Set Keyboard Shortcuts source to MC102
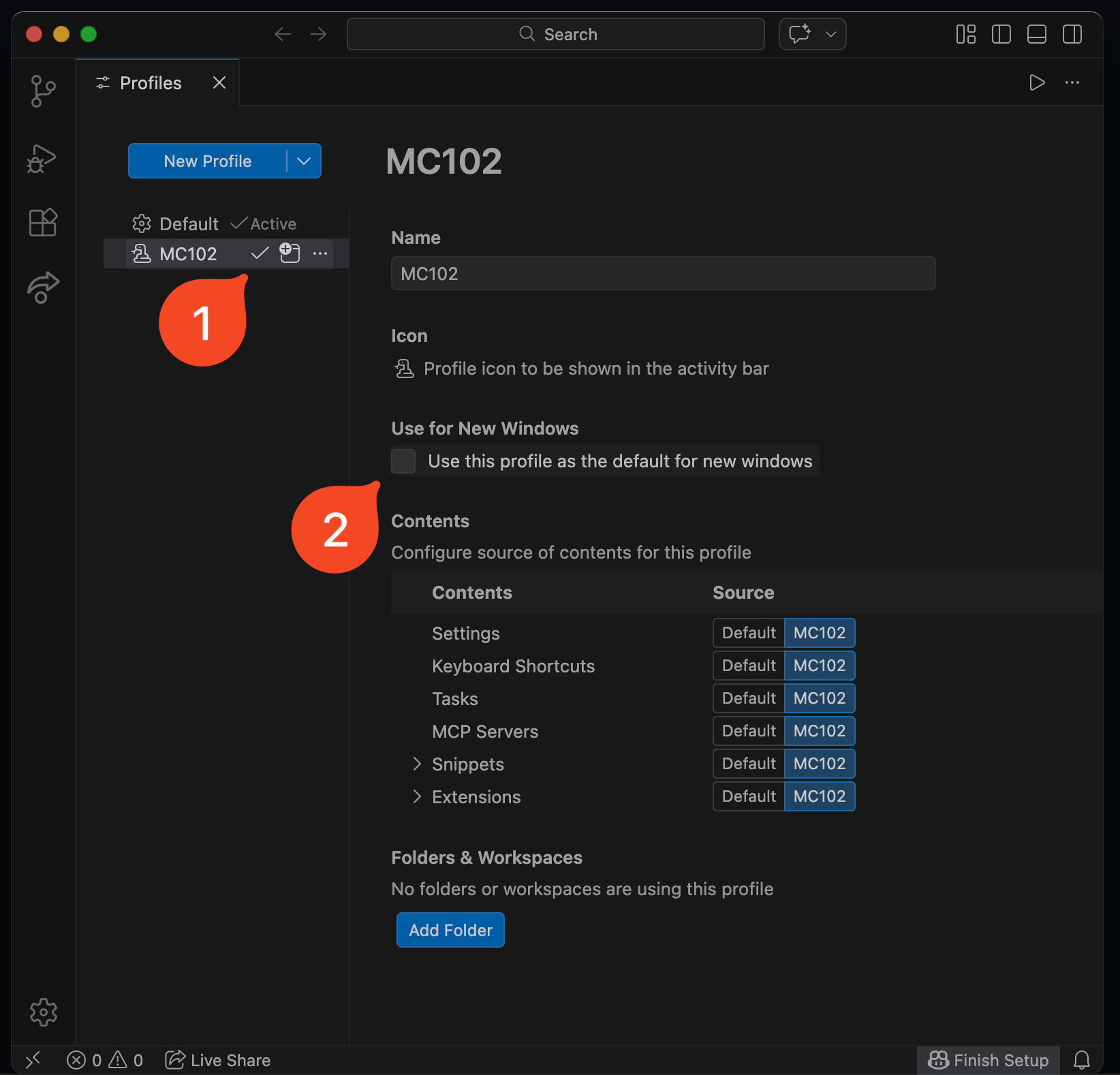This screenshot has height=1075, width=1120. click(x=819, y=666)
